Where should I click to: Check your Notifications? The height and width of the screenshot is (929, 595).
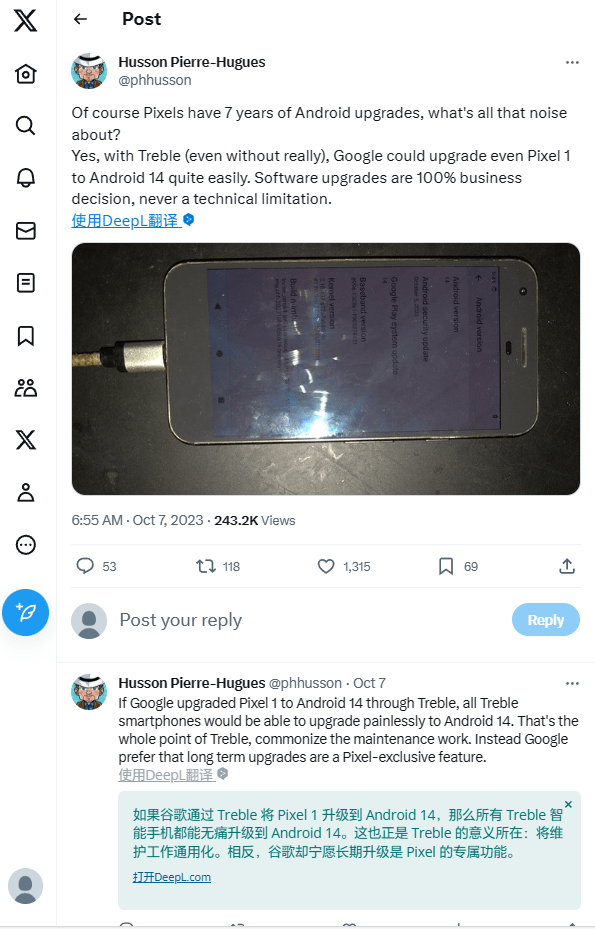click(x=25, y=177)
